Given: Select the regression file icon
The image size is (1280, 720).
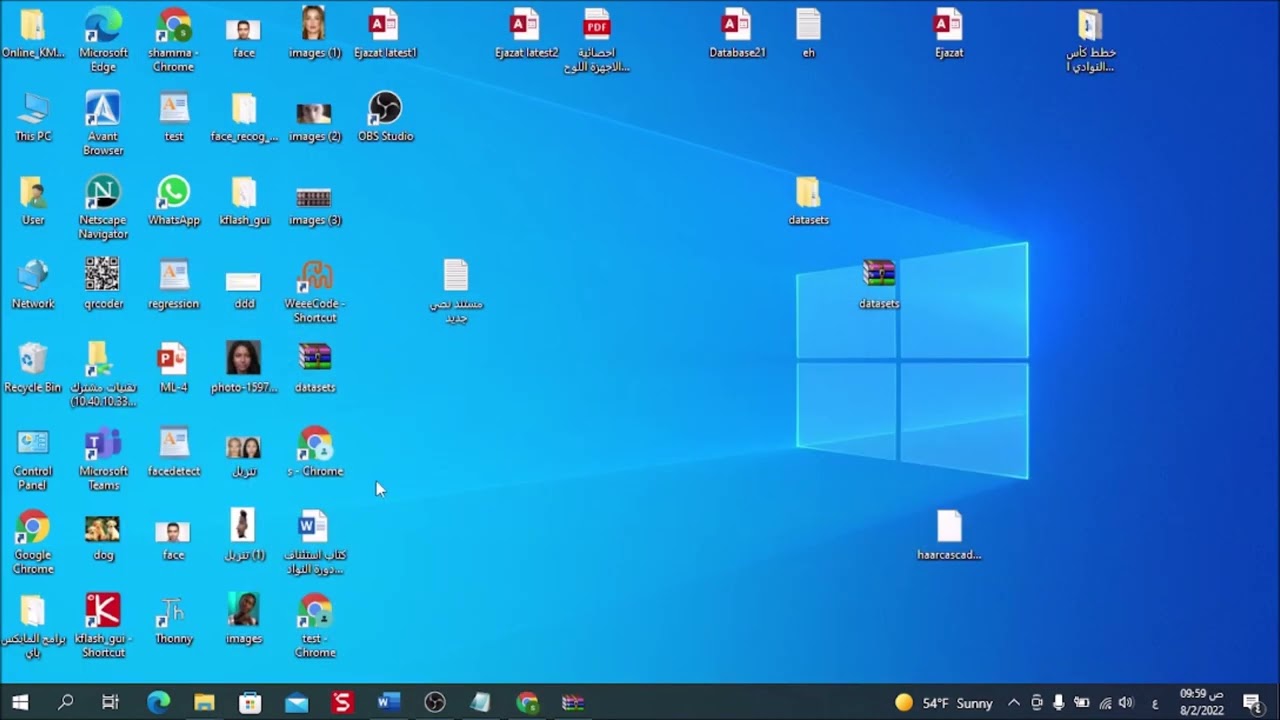Looking at the screenshot, I should 174,285.
